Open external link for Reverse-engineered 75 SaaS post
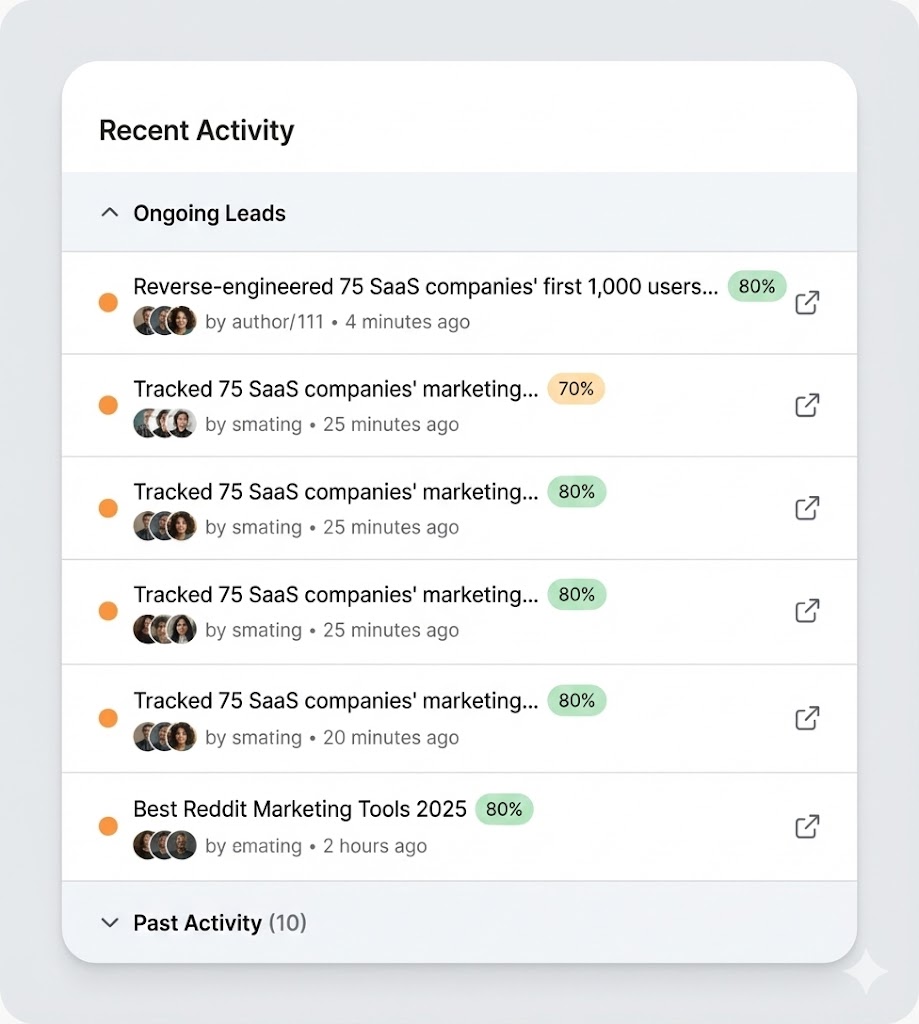 point(807,302)
